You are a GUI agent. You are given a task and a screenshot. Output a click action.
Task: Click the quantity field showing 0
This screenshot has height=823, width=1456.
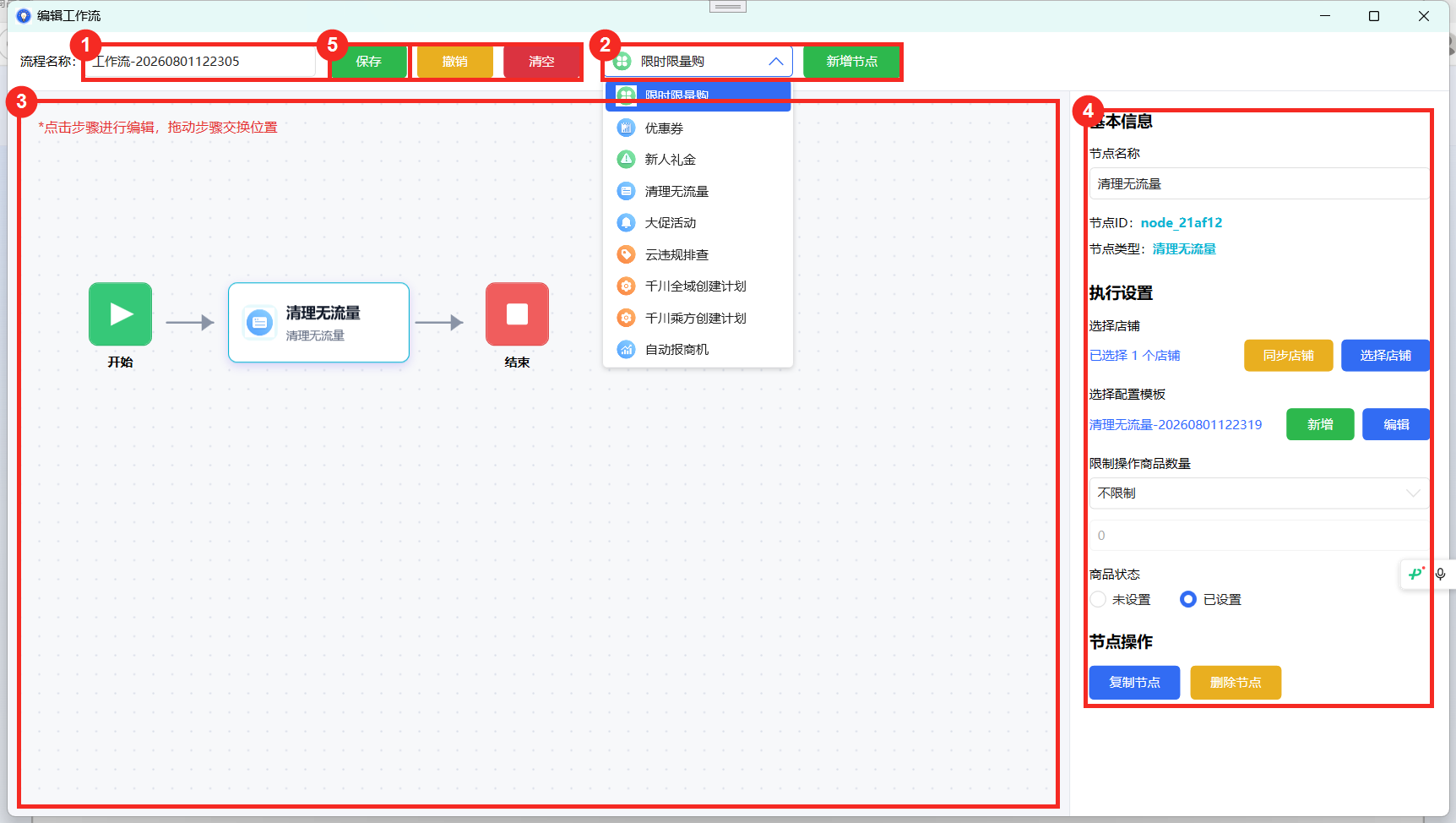[1259, 535]
